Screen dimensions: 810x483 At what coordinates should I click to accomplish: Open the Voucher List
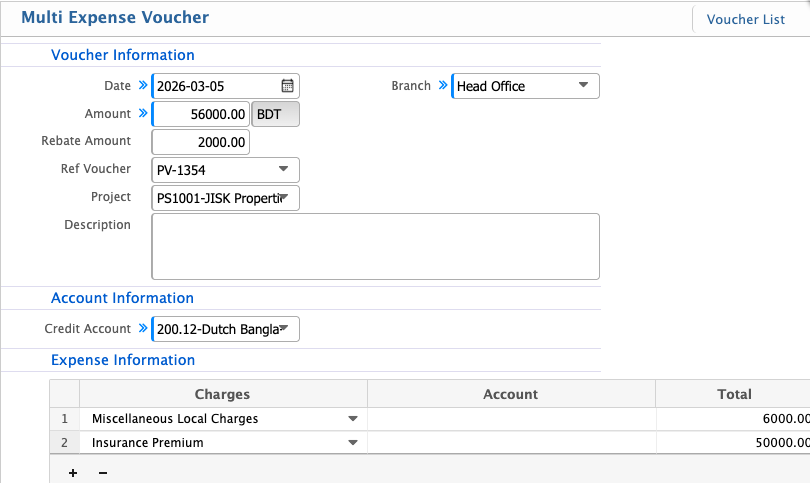tap(745, 19)
